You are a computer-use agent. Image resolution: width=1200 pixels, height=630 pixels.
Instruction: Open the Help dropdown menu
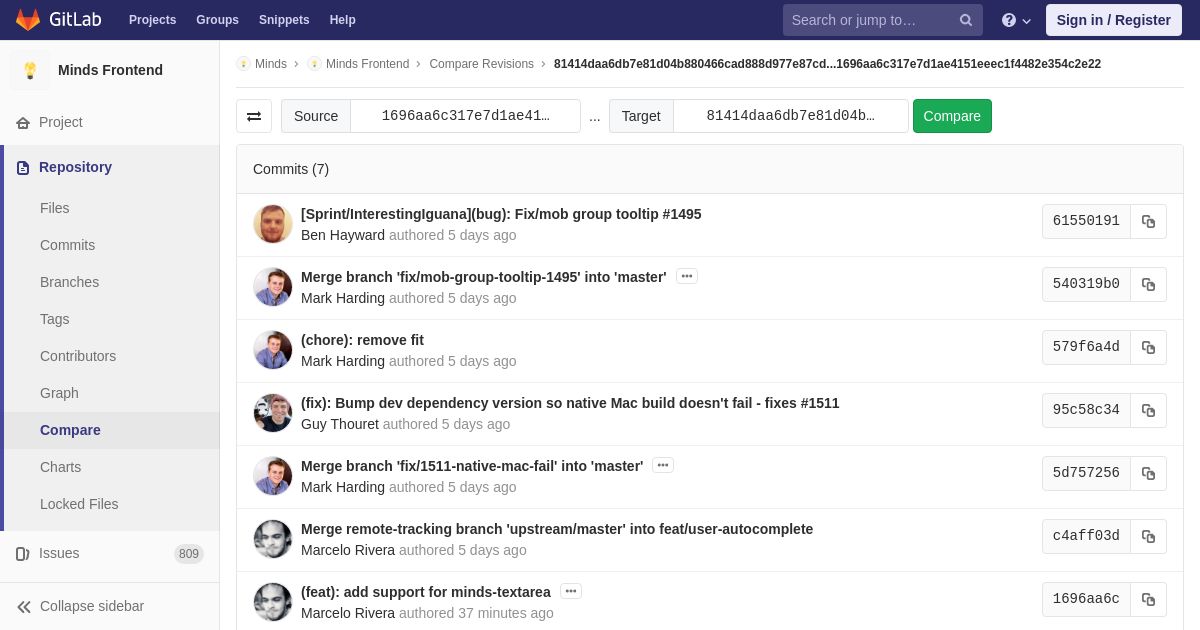(1016, 20)
